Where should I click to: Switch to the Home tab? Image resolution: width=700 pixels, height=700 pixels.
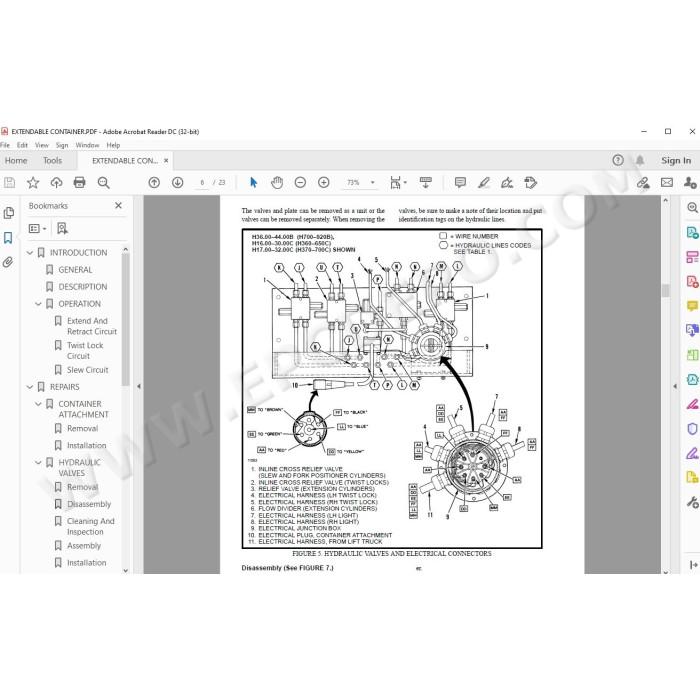(x=16, y=160)
